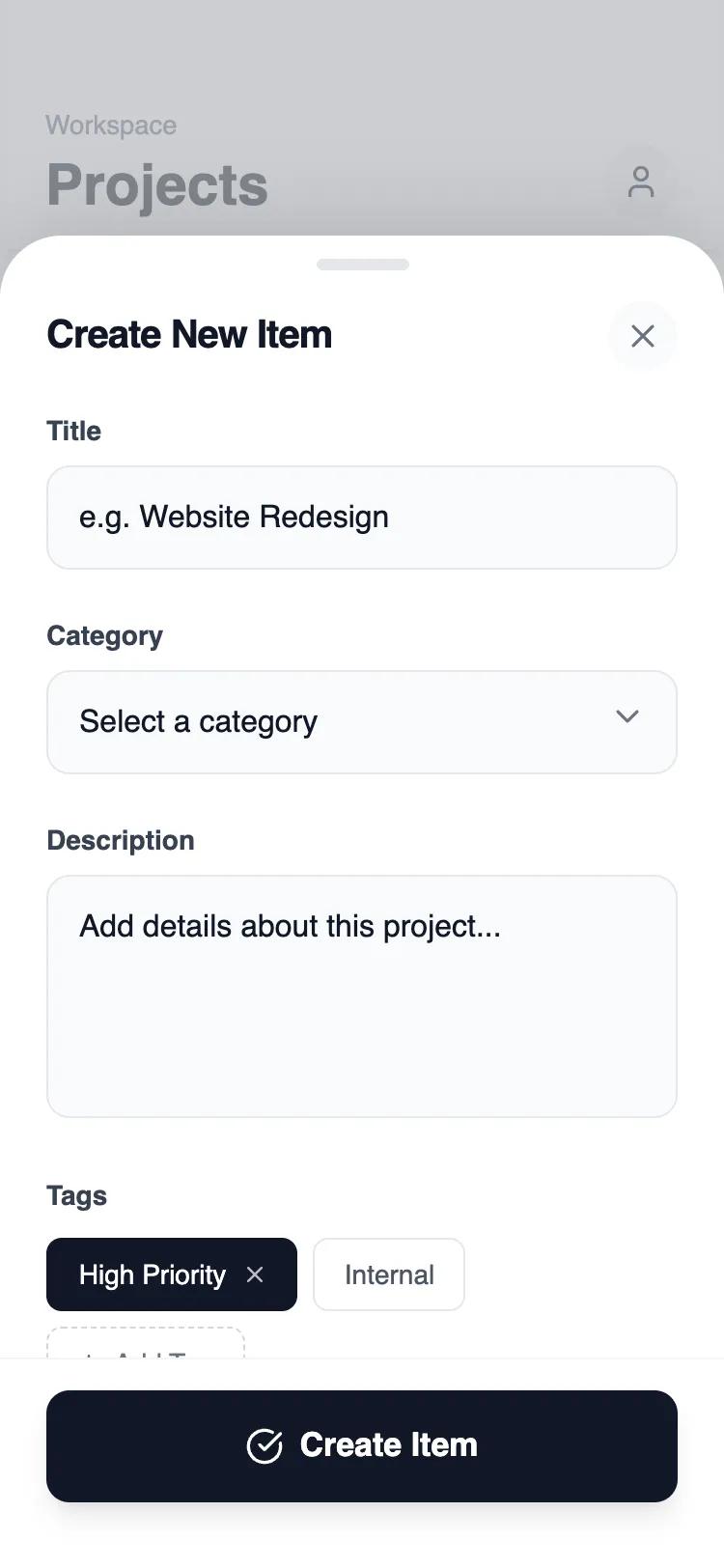Open the user profile icon
Screen dimensions: 724x1568
(x=641, y=182)
